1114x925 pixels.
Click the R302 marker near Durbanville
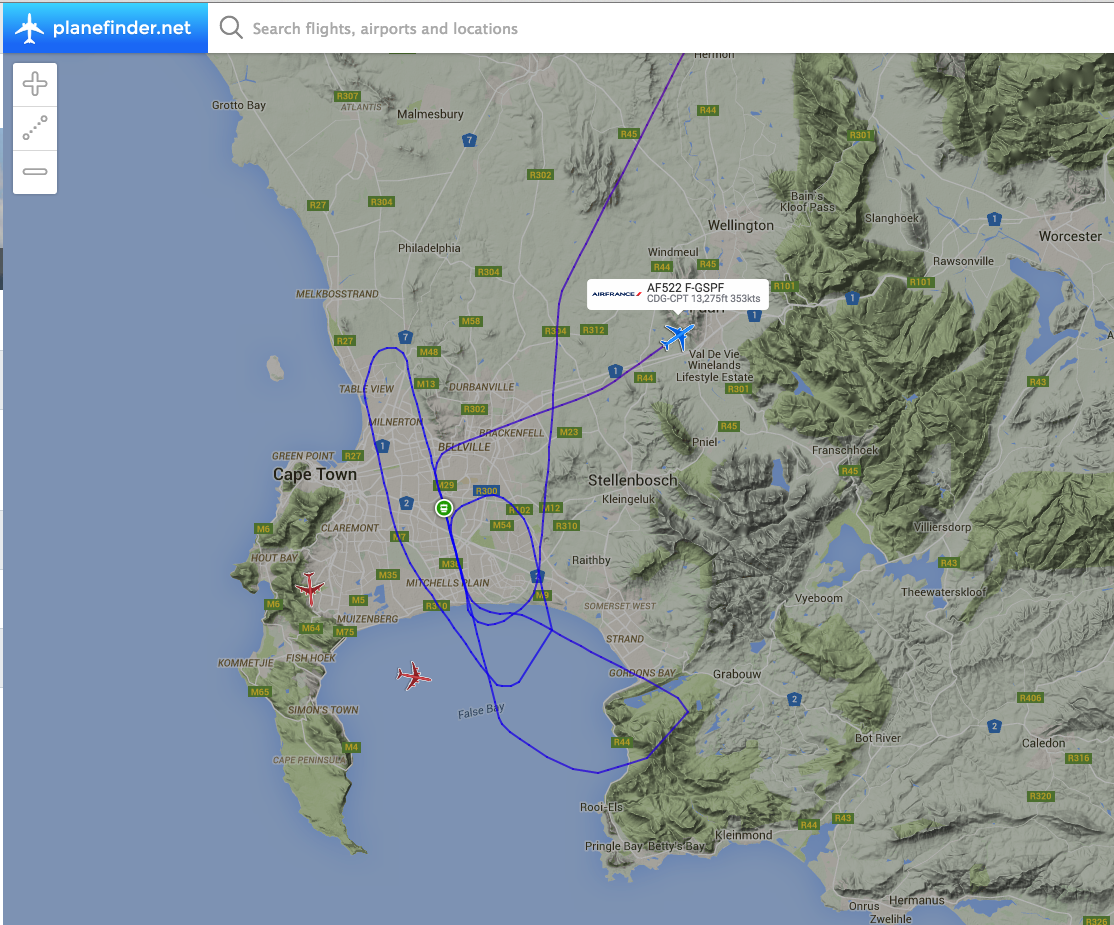click(x=473, y=408)
